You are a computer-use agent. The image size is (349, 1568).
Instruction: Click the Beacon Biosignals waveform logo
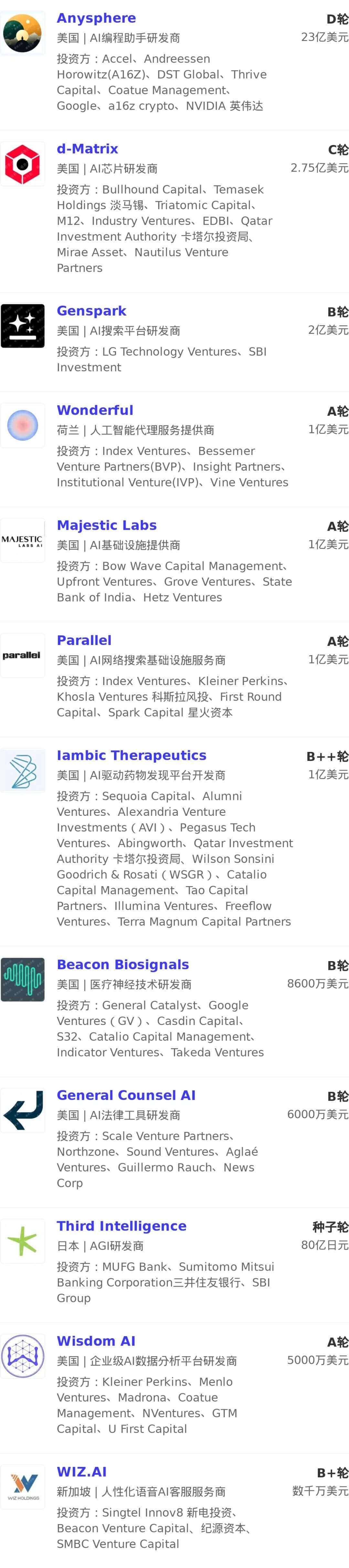pyautogui.click(x=23, y=979)
